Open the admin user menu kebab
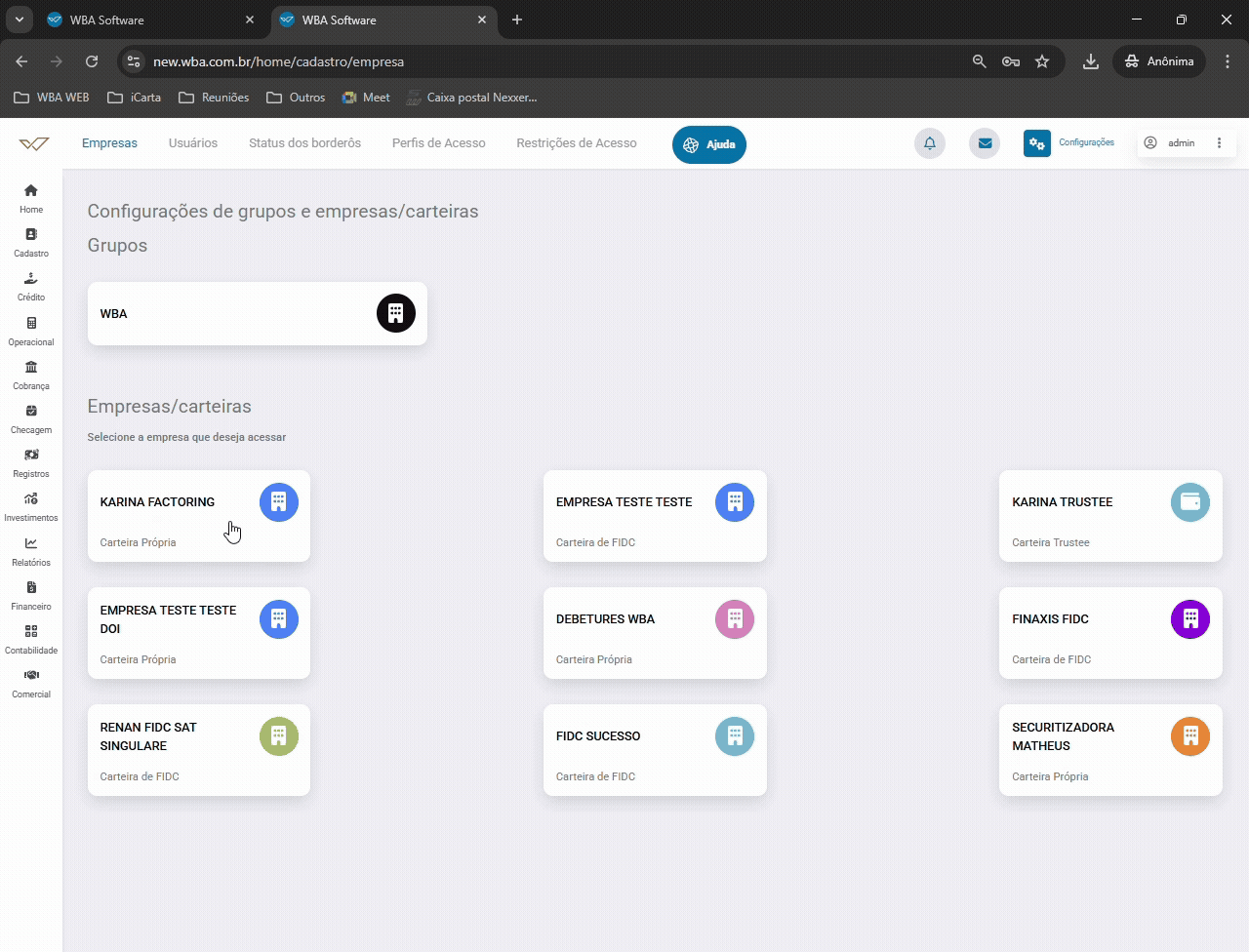1249x952 pixels. (x=1219, y=143)
